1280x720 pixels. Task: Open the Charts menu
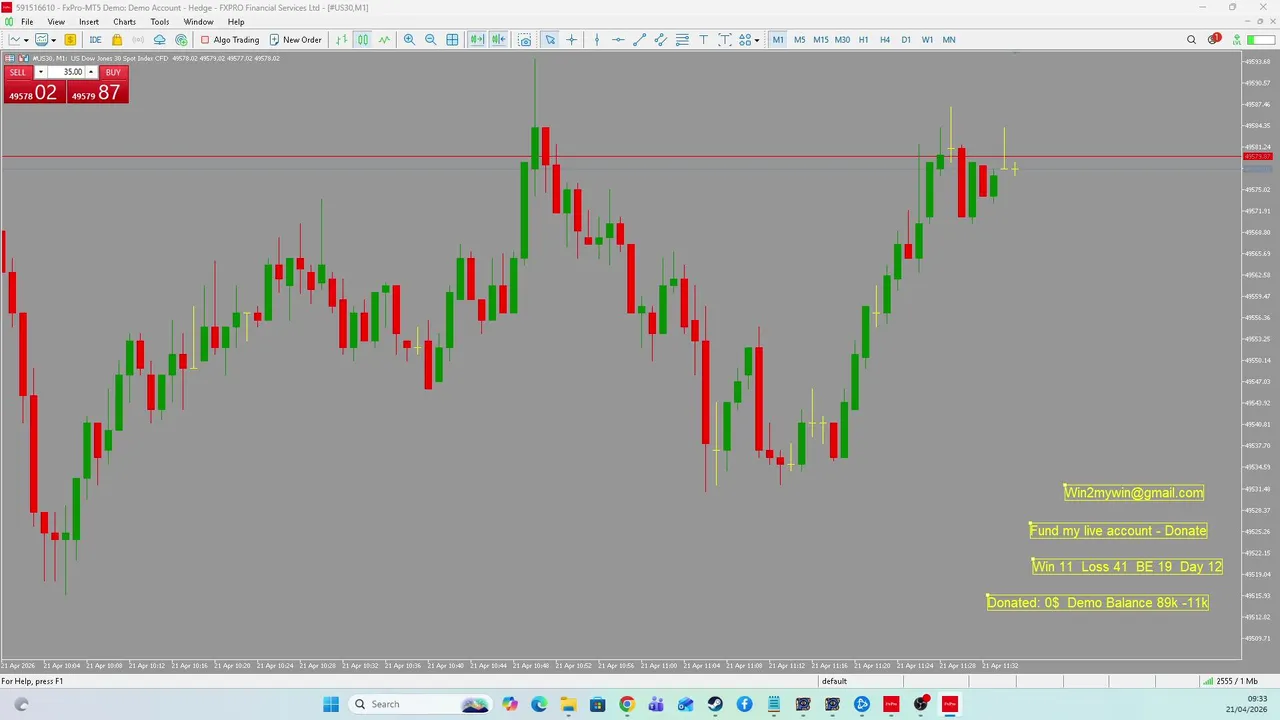click(124, 22)
